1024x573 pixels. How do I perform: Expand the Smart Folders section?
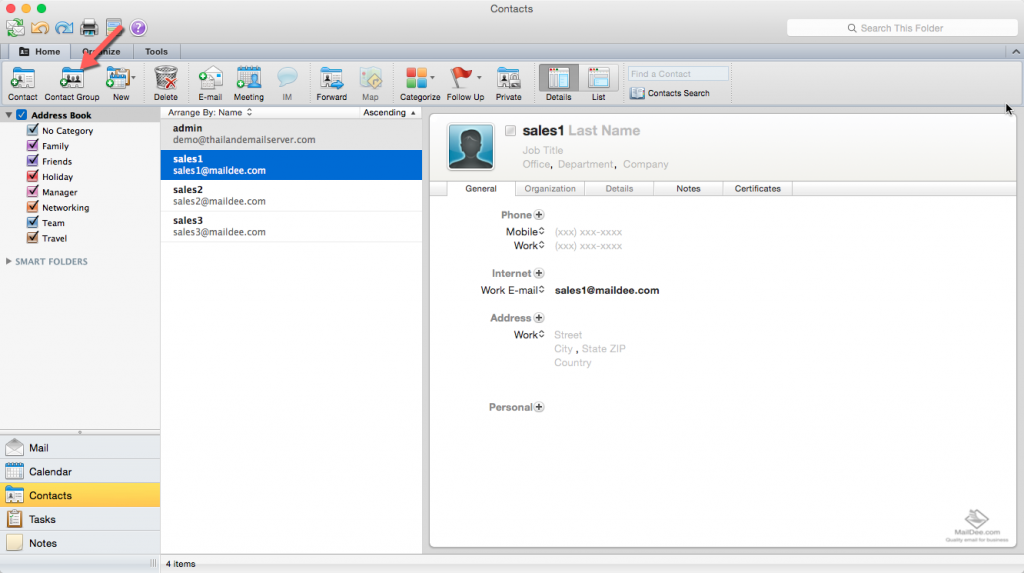tap(9, 262)
